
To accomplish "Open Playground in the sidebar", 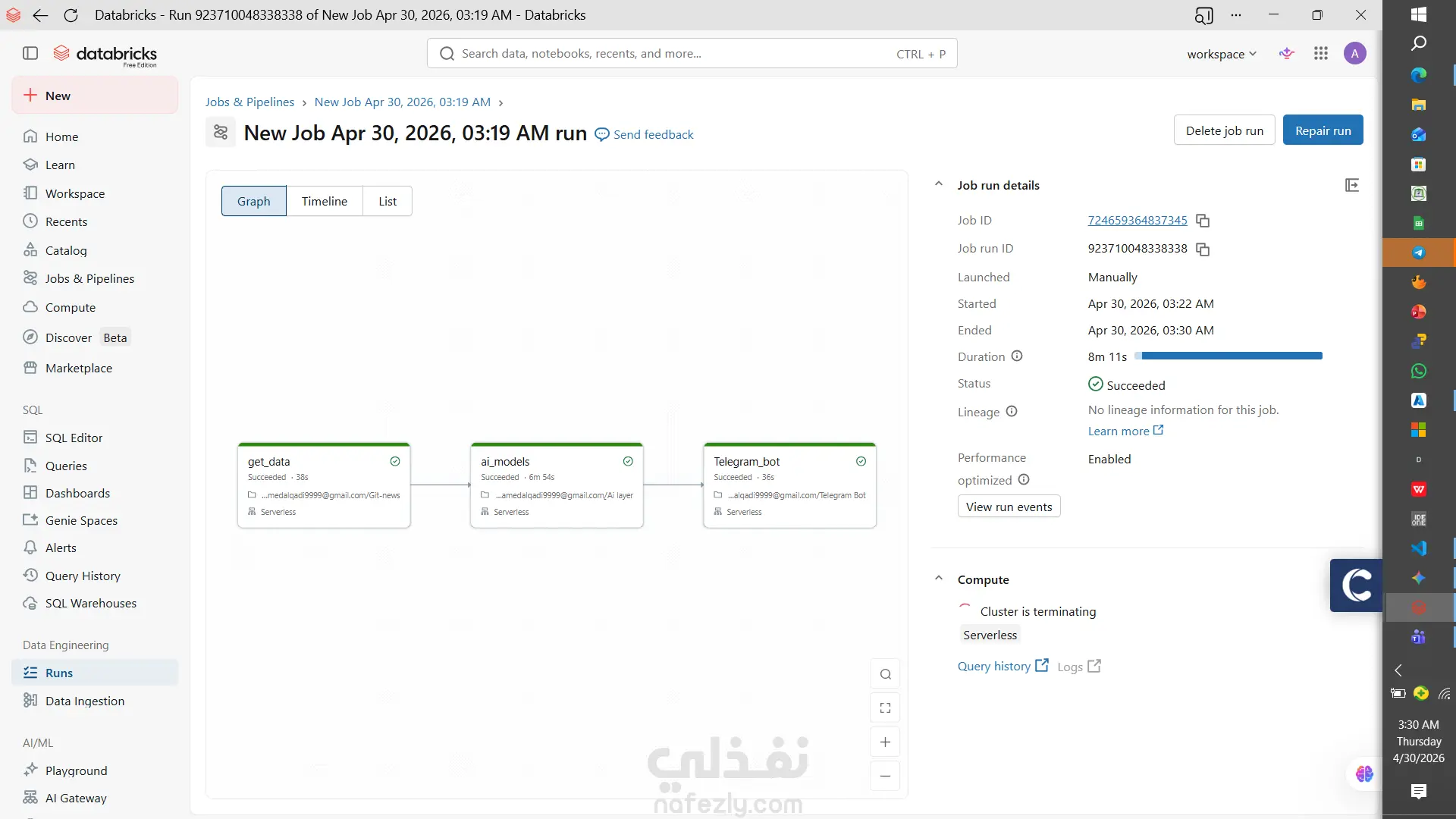I will [95, 770].
